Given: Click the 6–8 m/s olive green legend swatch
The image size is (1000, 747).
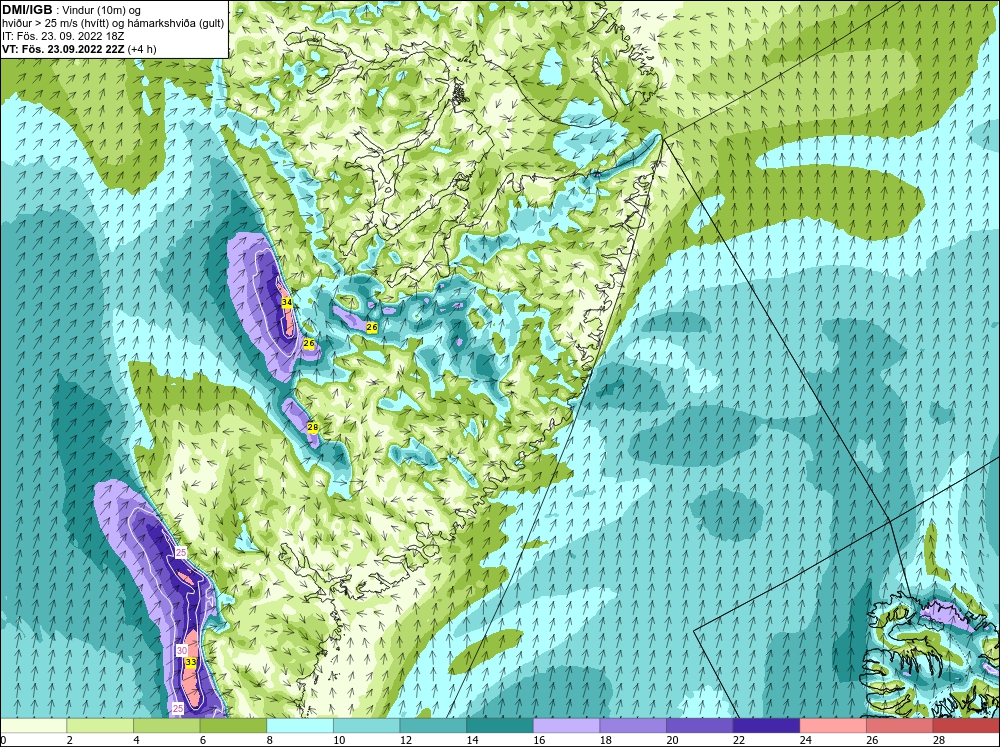Looking at the screenshot, I should point(233,725).
